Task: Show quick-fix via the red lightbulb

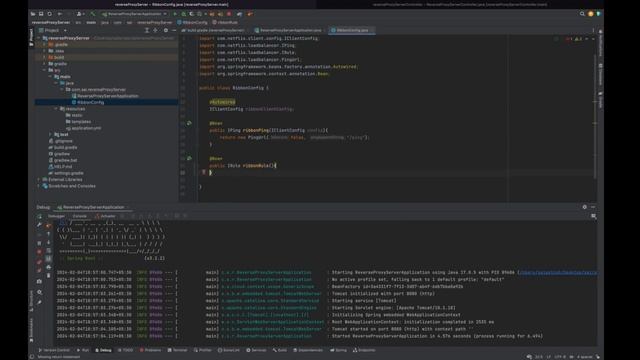Action: coord(204,172)
